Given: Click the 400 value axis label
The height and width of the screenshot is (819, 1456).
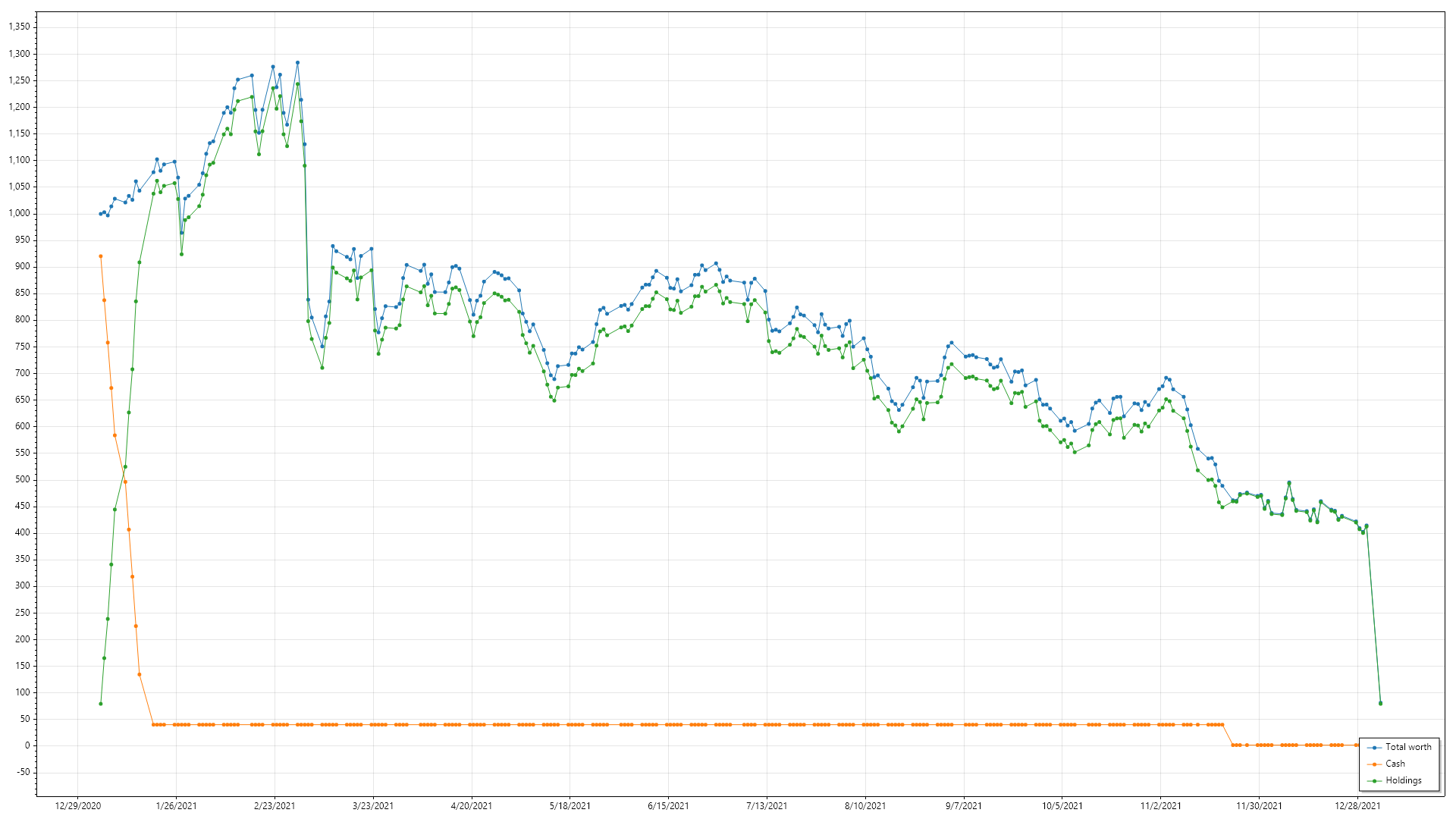Looking at the screenshot, I should [23, 532].
